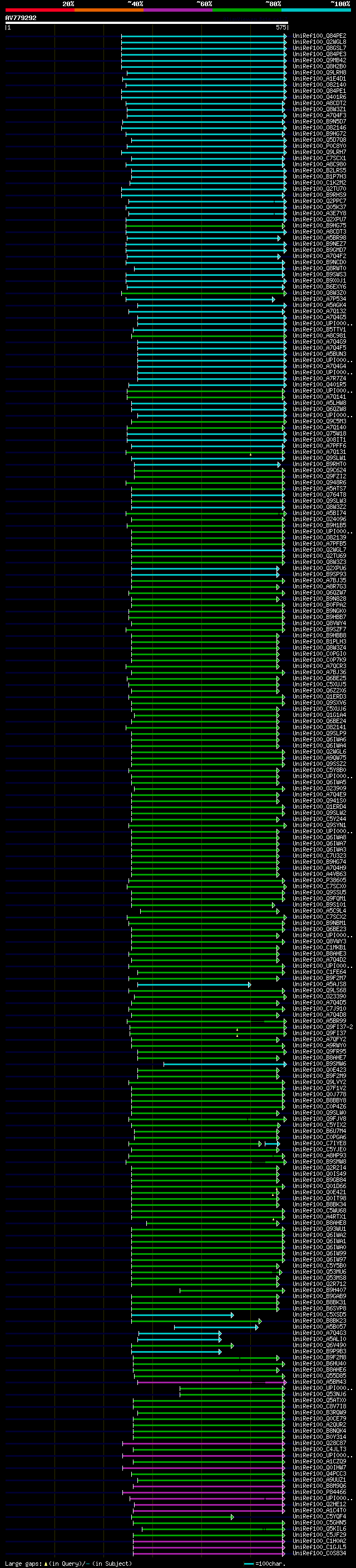This screenshot has height=1568, width=356.
Task: Open hit UniRef100_O82140
Action: (x=319, y=85)
